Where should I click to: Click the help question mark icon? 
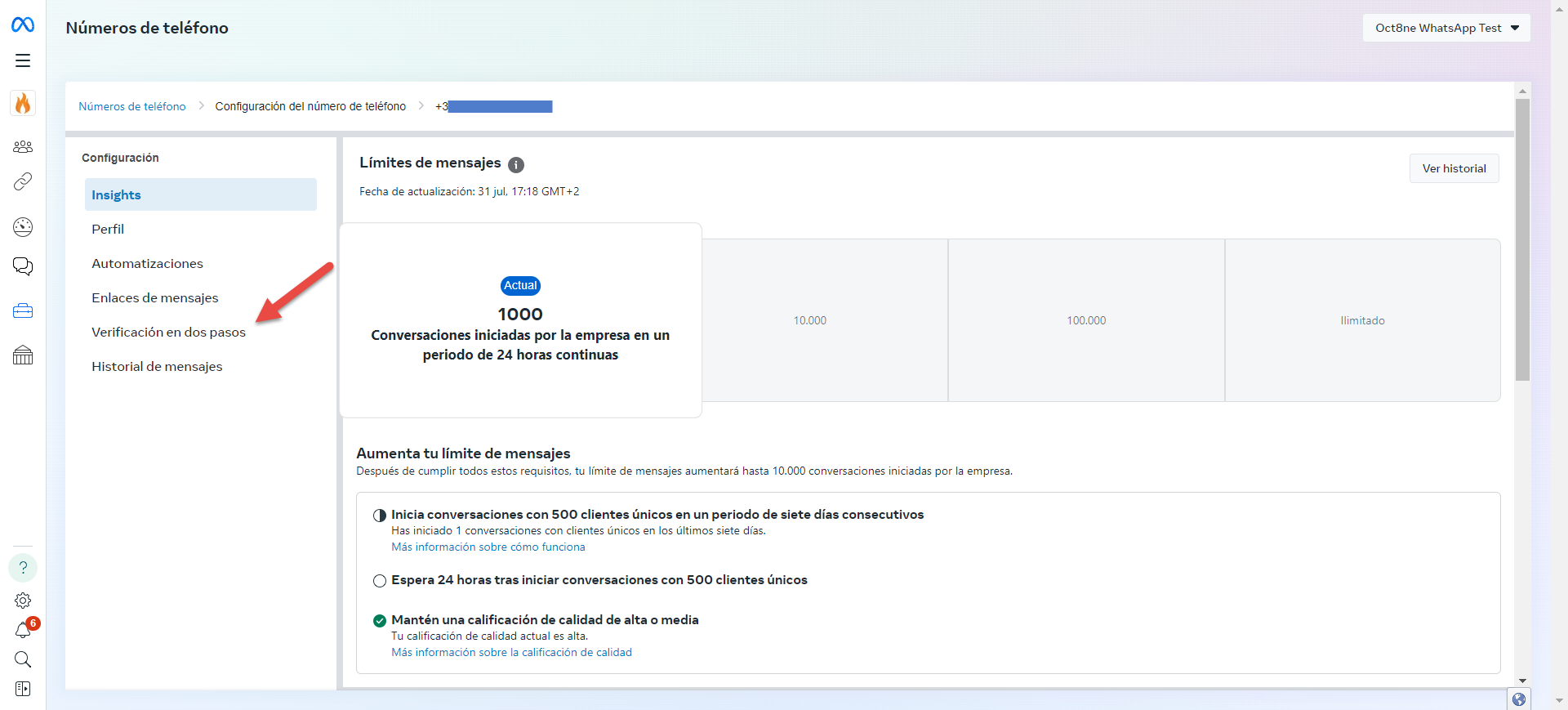[x=23, y=568]
